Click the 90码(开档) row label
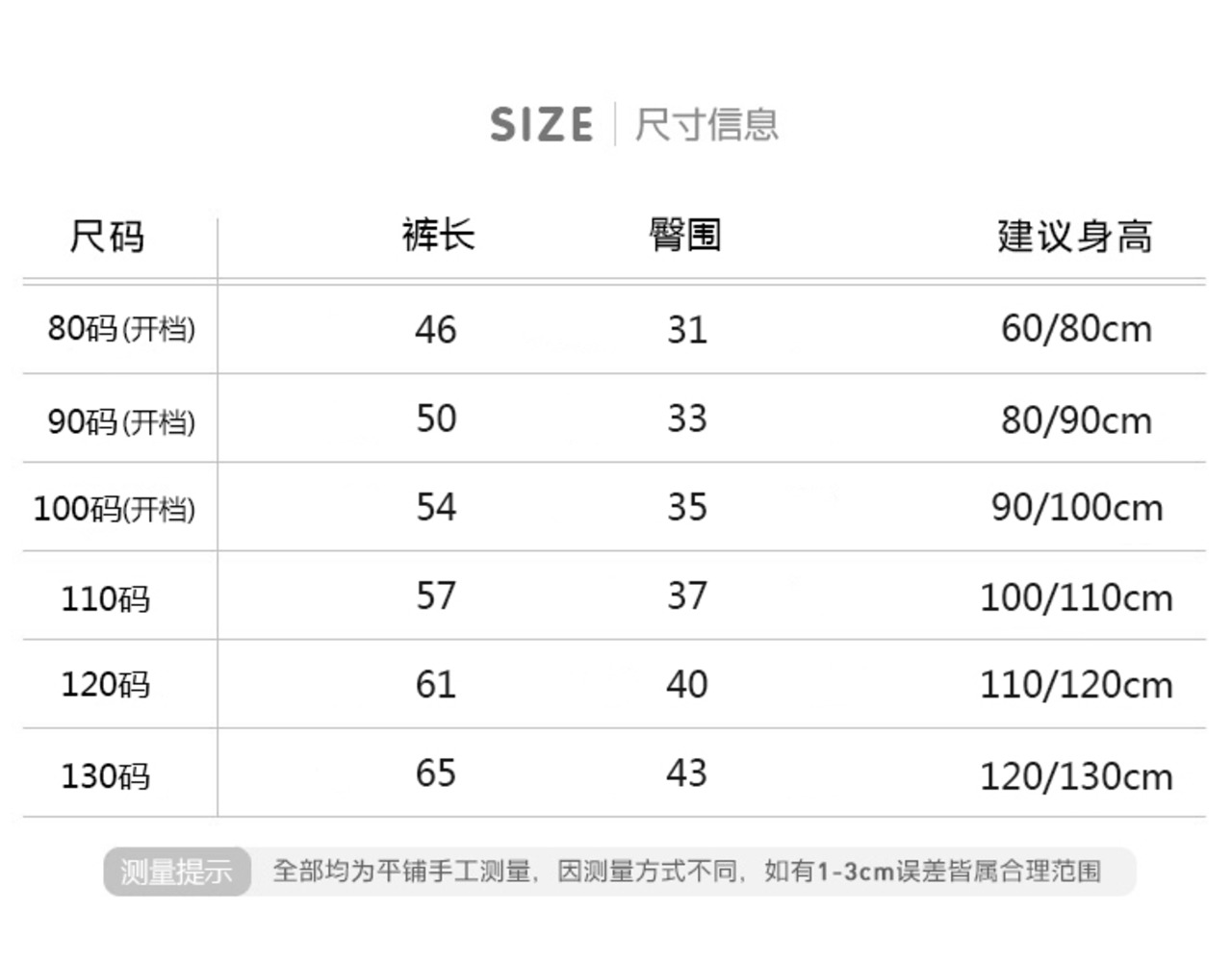This screenshot has width=1232, height=962. pos(121,421)
